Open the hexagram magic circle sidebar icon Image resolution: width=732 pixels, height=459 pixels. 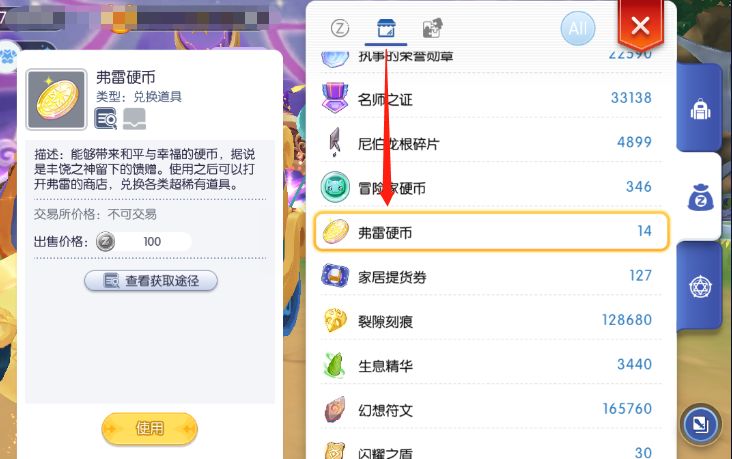click(x=700, y=286)
